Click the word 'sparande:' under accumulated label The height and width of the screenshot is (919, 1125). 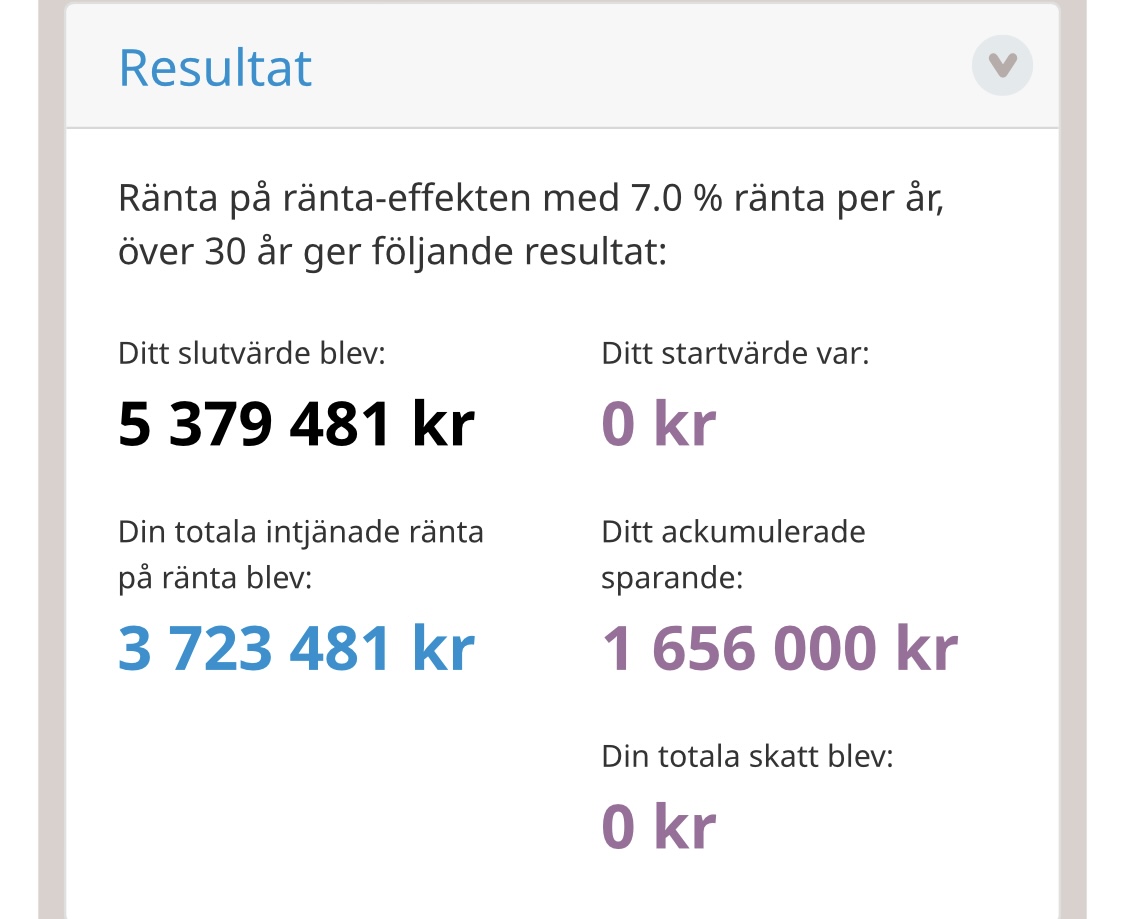click(x=672, y=577)
